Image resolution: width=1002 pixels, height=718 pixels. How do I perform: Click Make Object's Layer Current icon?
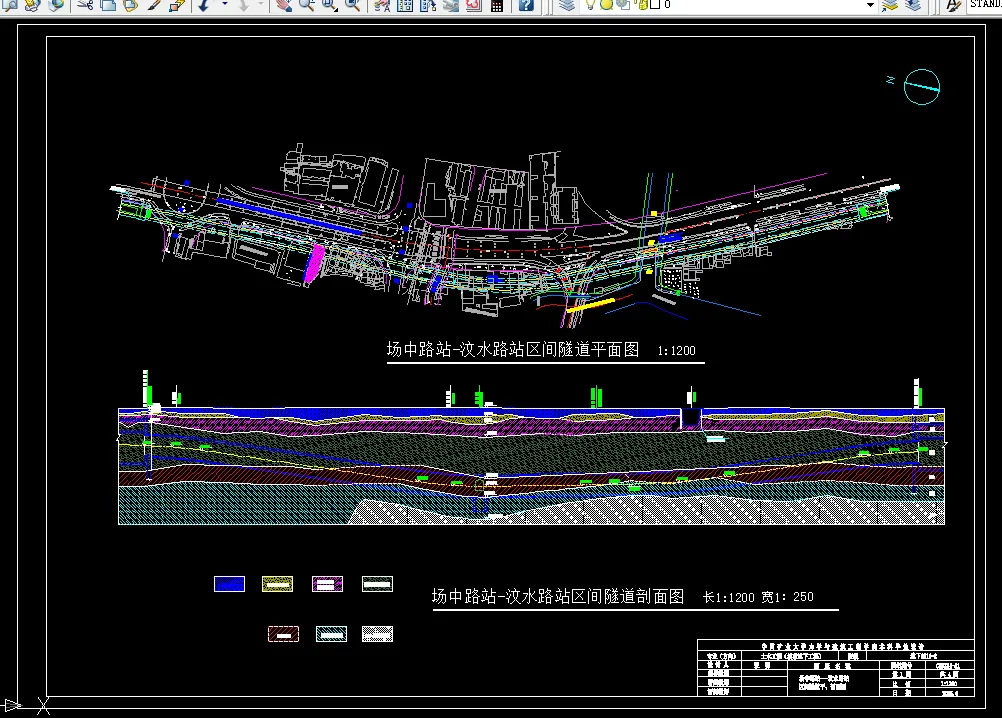tap(890, 5)
